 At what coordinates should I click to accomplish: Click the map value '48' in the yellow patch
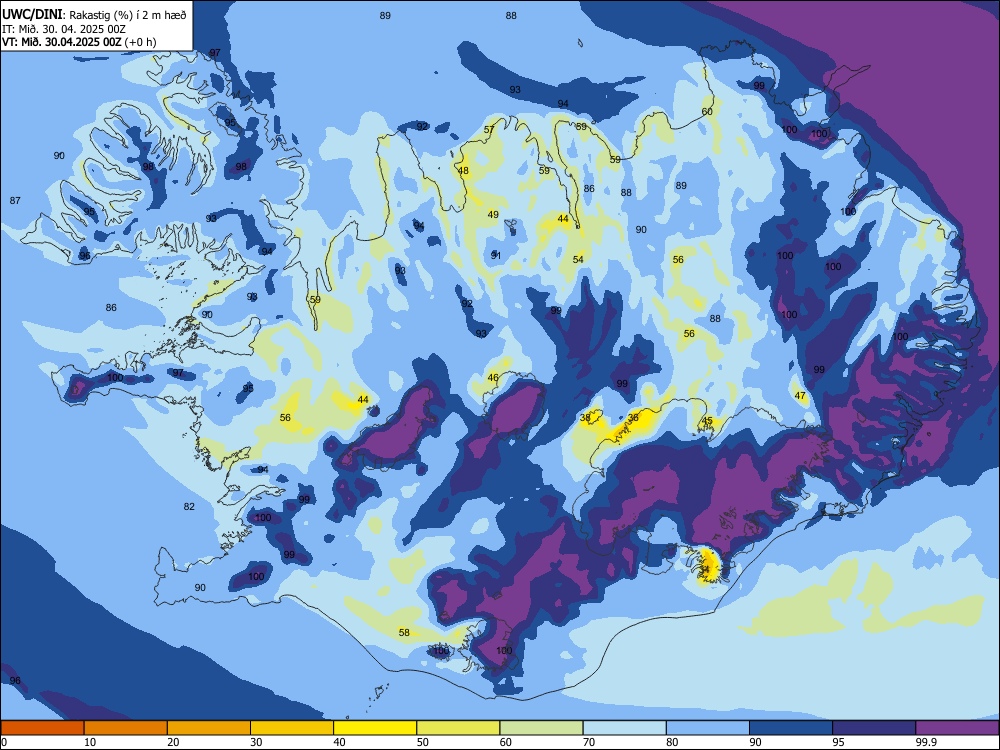tap(463, 170)
